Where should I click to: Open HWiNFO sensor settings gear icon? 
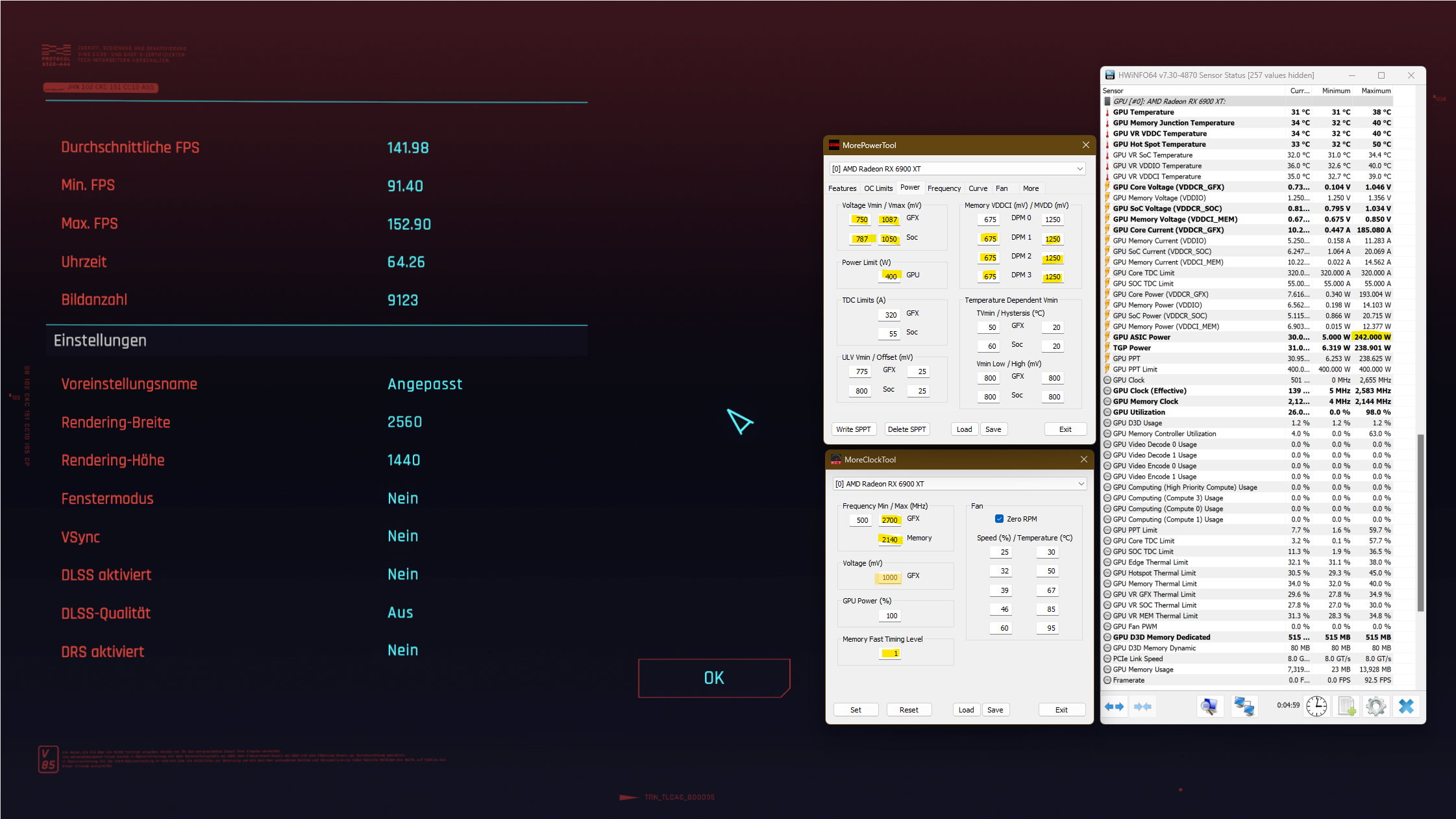tap(1376, 707)
